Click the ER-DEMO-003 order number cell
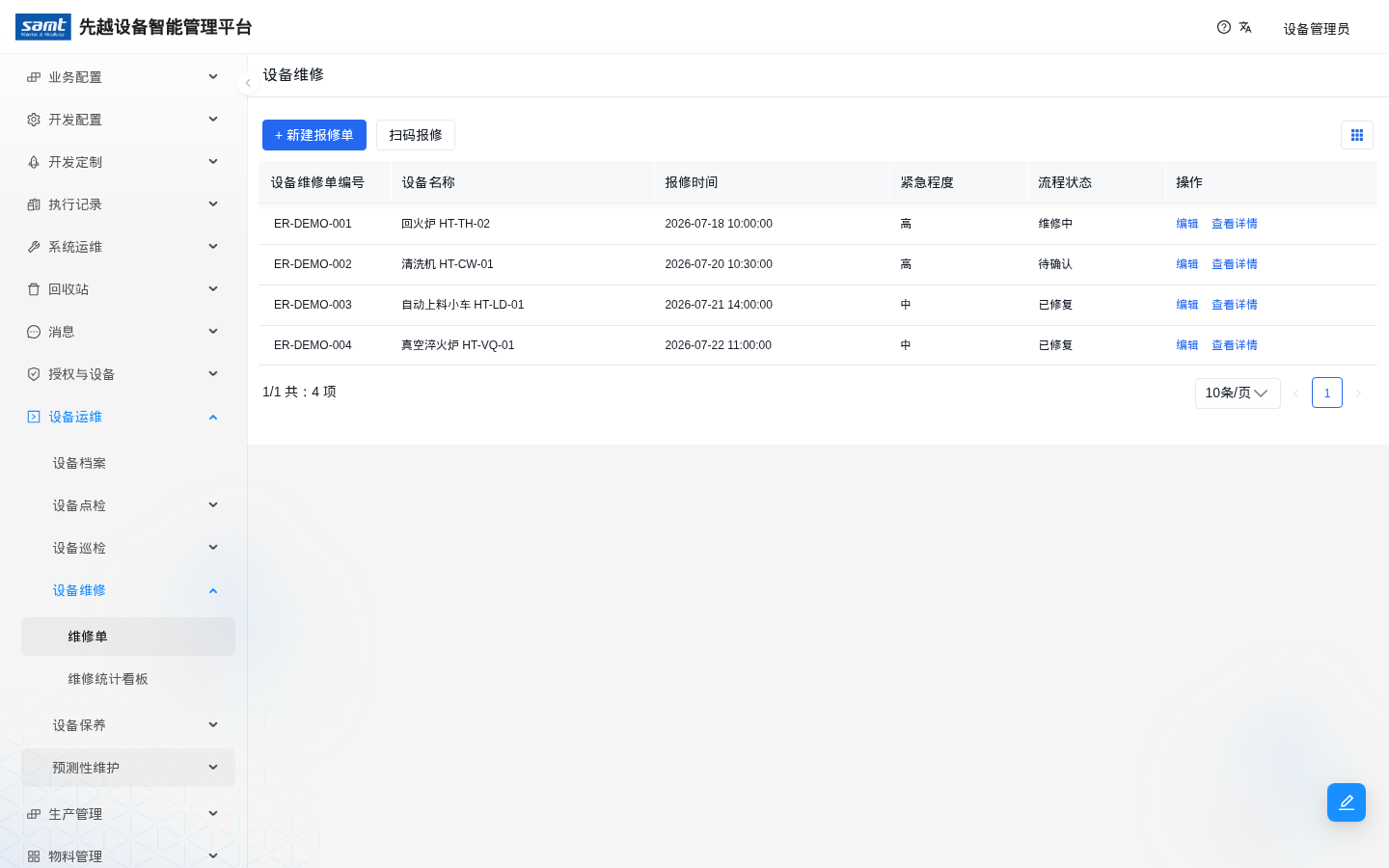Viewport: 1389px width, 868px height. (313, 305)
